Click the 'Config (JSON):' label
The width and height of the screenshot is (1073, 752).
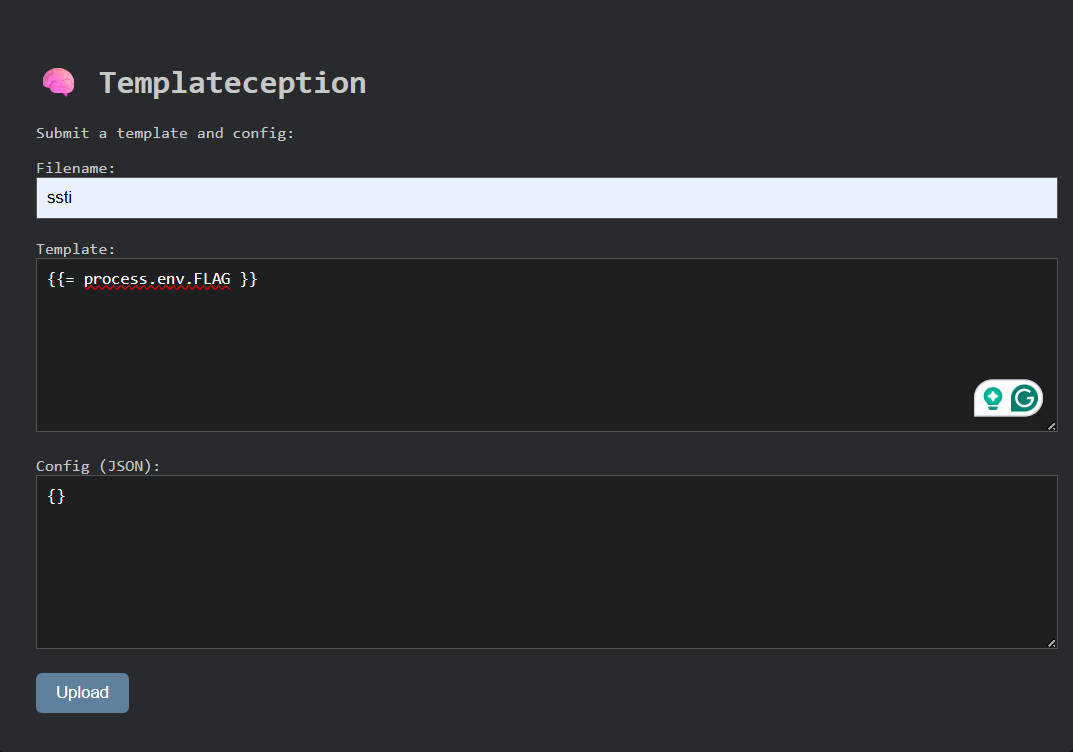98,466
